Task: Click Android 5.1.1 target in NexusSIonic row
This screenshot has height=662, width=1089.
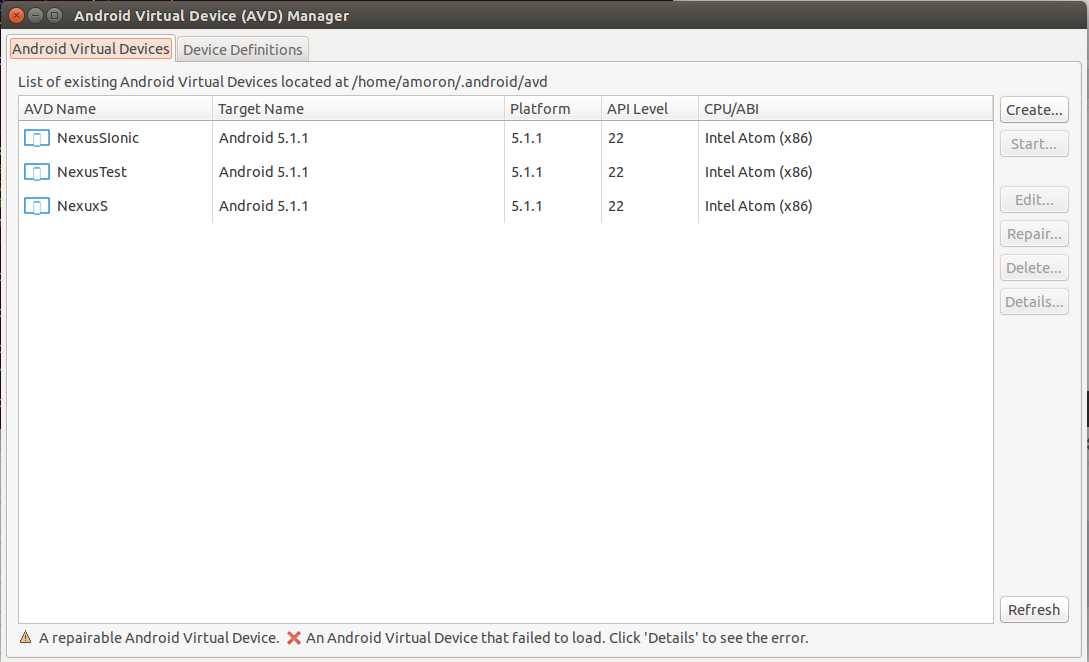Action: click(x=263, y=138)
